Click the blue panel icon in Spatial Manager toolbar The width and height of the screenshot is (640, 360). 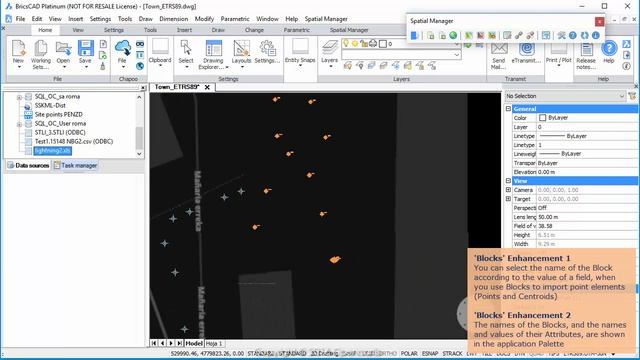414,36
